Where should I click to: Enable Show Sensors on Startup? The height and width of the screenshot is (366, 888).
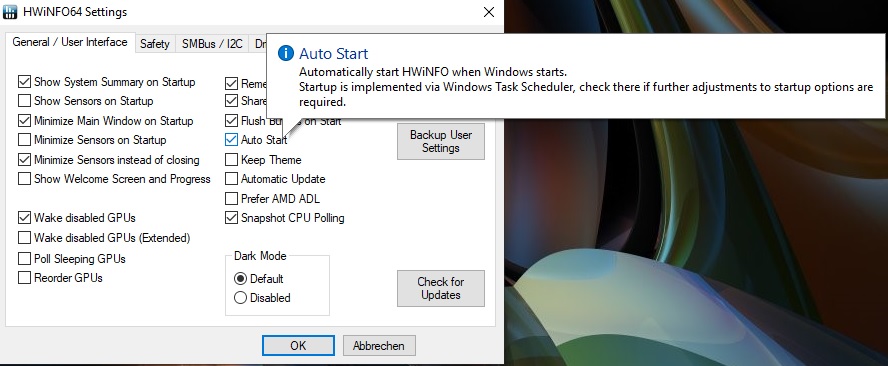(x=24, y=101)
